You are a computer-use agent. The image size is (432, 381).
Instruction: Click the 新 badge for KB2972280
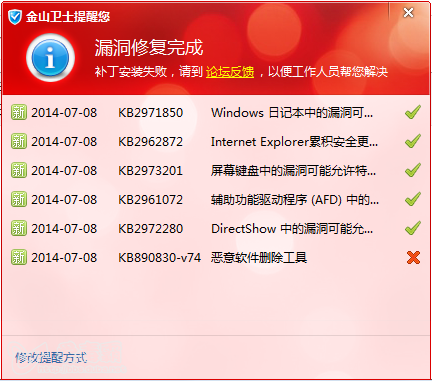19,228
